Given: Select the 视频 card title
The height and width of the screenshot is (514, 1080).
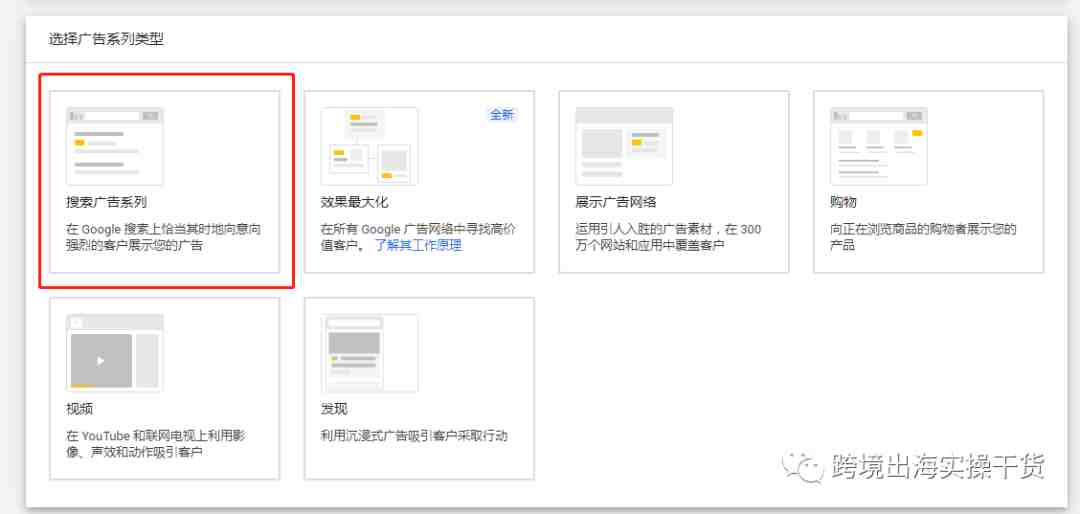Looking at the screenshot, I should pyautogui.click(x=79, y=409).
